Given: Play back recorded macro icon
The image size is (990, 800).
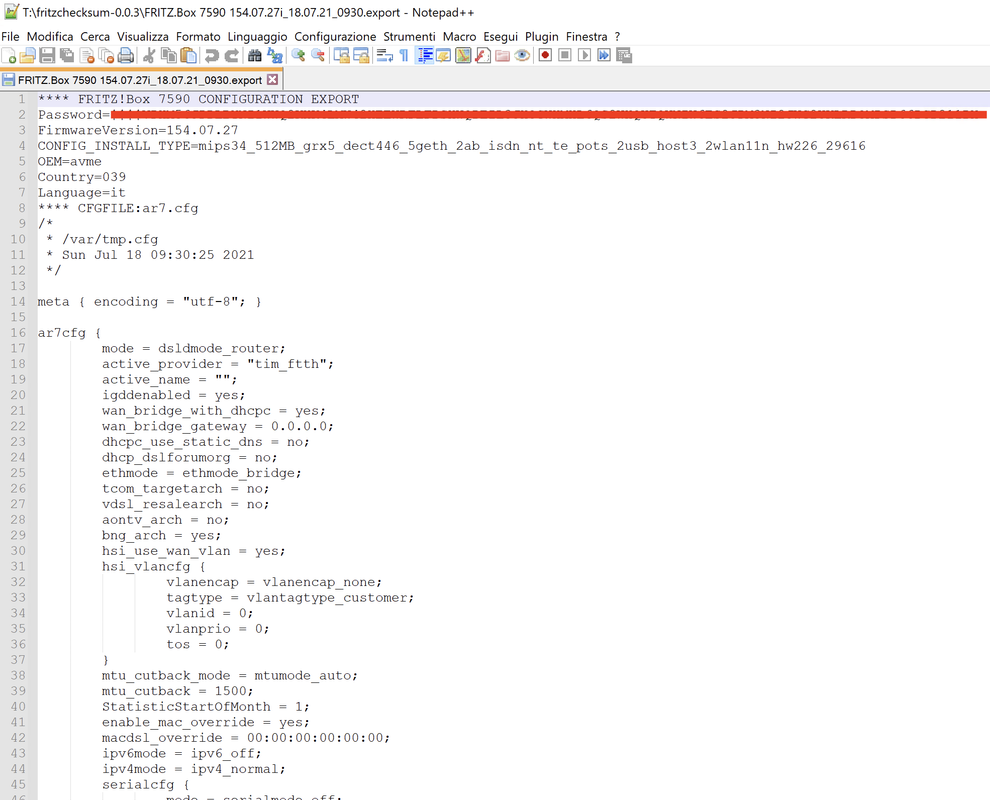Looking at the screenshot, I should click(x=585, y=56).
